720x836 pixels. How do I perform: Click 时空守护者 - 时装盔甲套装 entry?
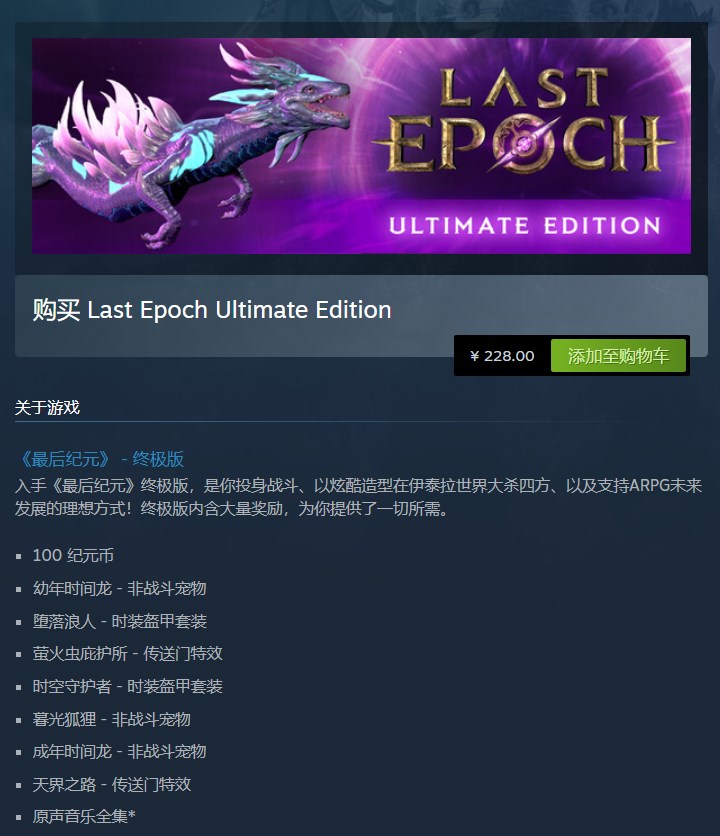127,686
